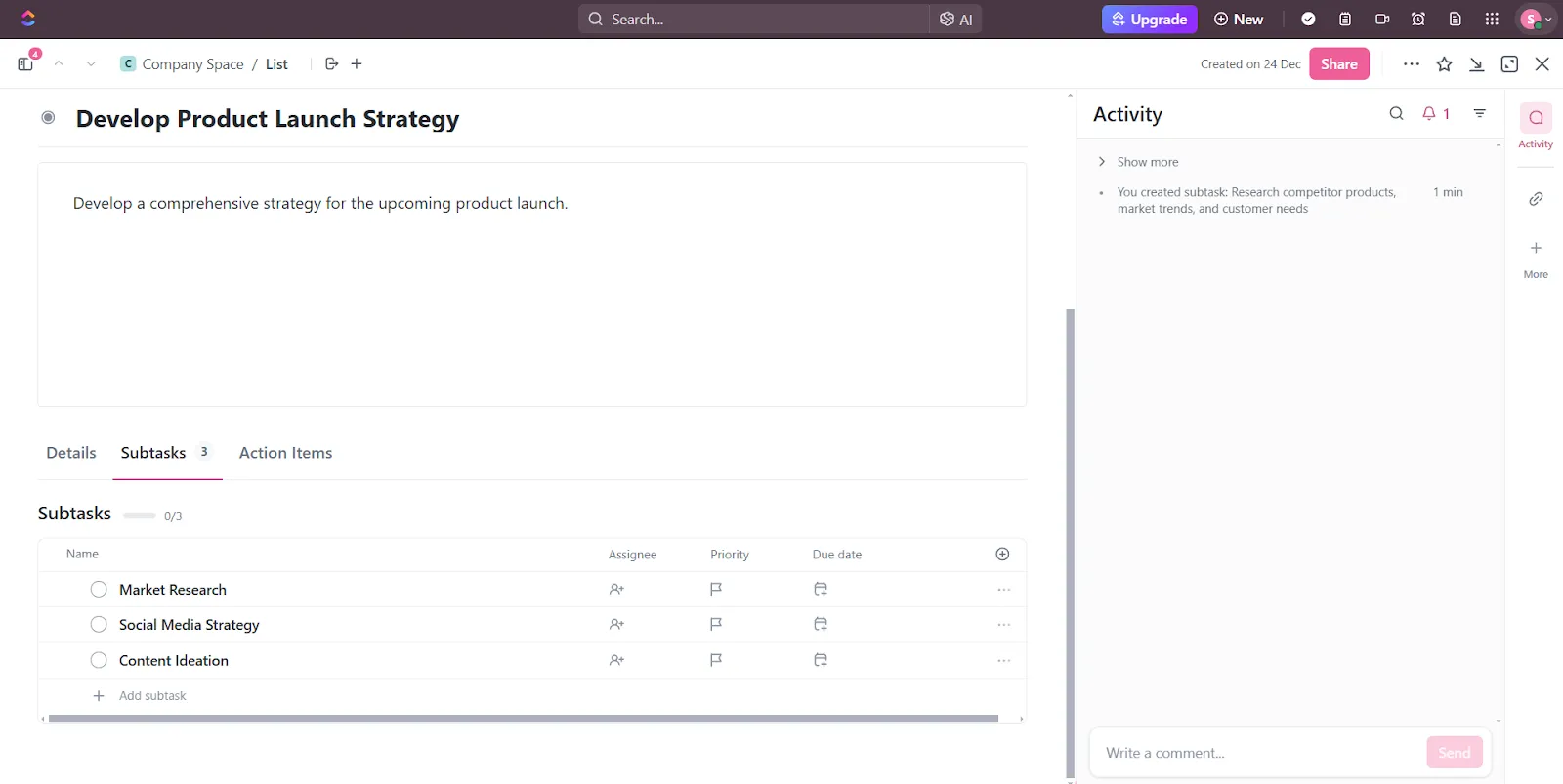The height and width of the screenshot is (784, 1563).
Task: Add task to another list plus icon
Action: (x=357, y=63)
